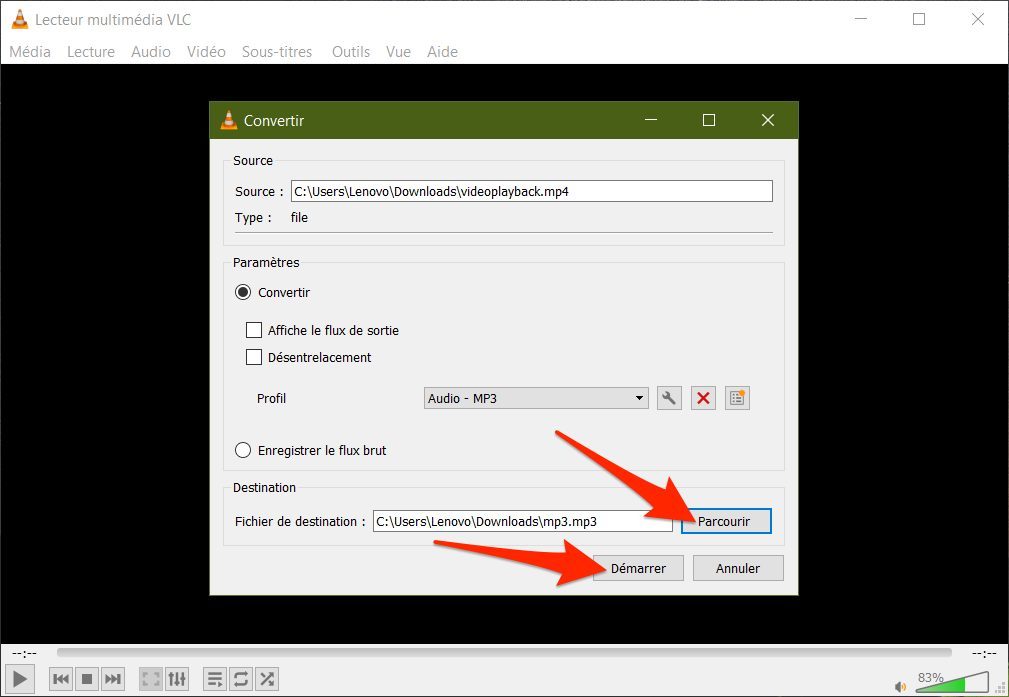Open the Audio menu
Image resolution: width=1009 pixels, height=697 pixels.
click(151, 51)
